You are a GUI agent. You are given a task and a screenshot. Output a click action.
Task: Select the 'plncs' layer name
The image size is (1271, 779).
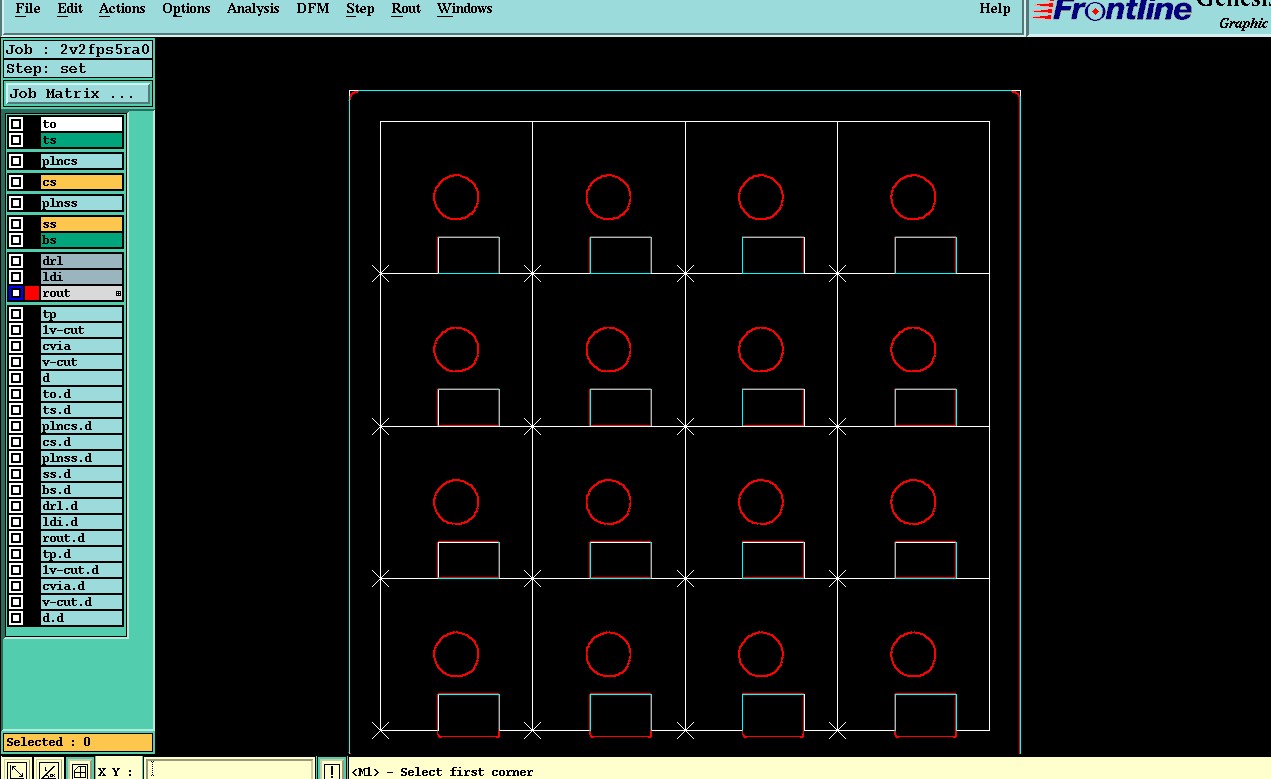[x=82, y=162]
